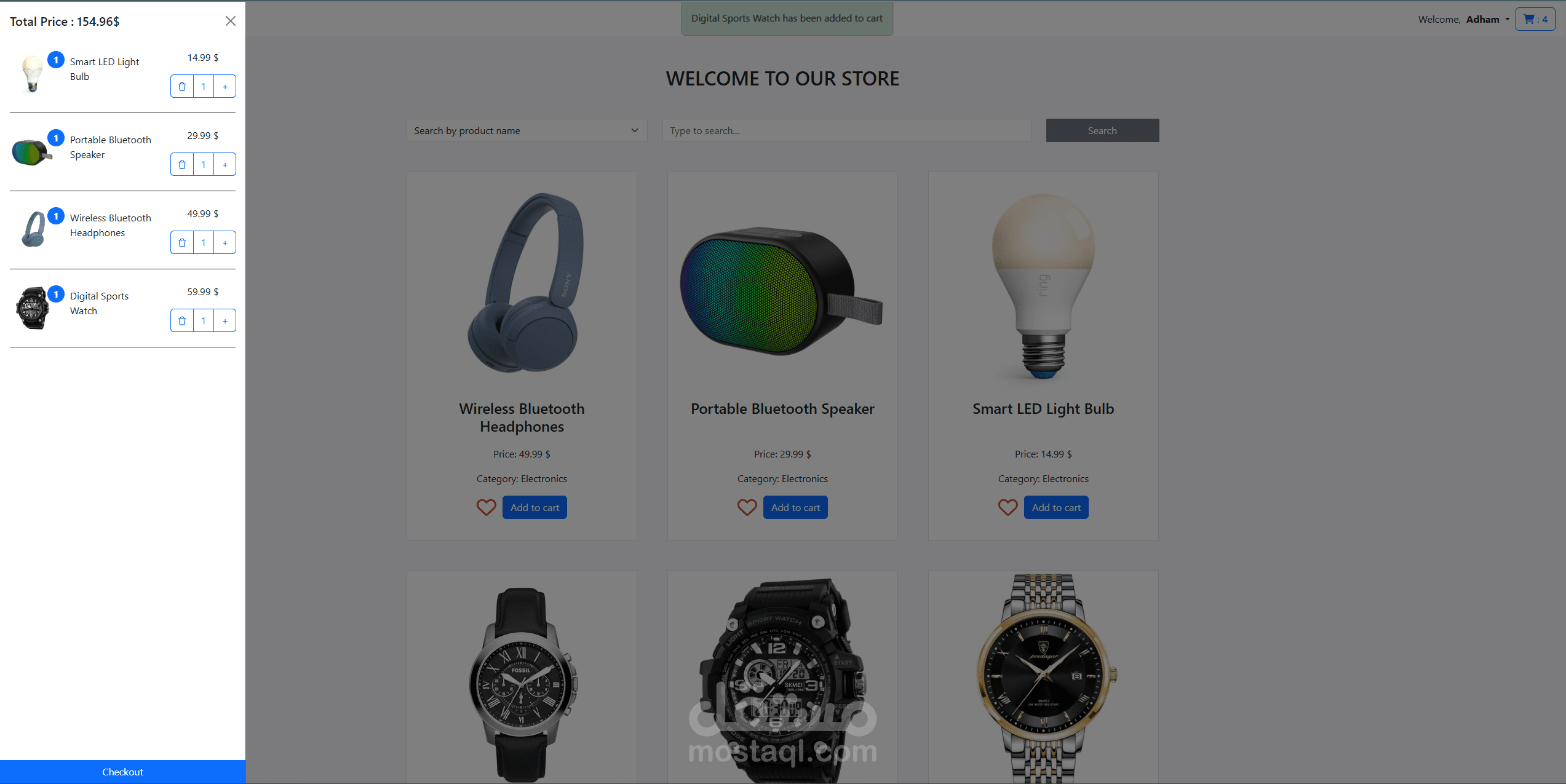Delete Digital Sports Watch from cart
Screen dimensions: 1566x784
point(182,321)
